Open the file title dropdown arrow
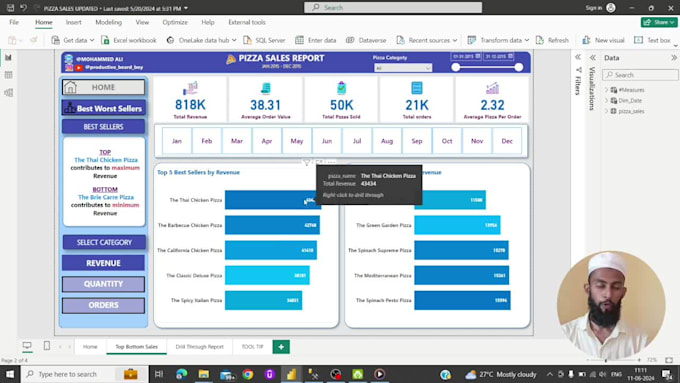Viewport: 680px width, 383px height. pos(186,8)
